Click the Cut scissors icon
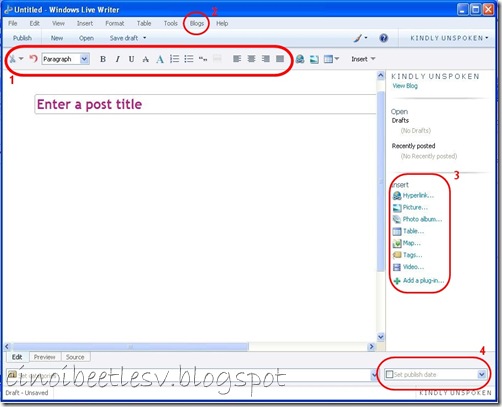This screenshot has height=407, width=502. [13, 59]
